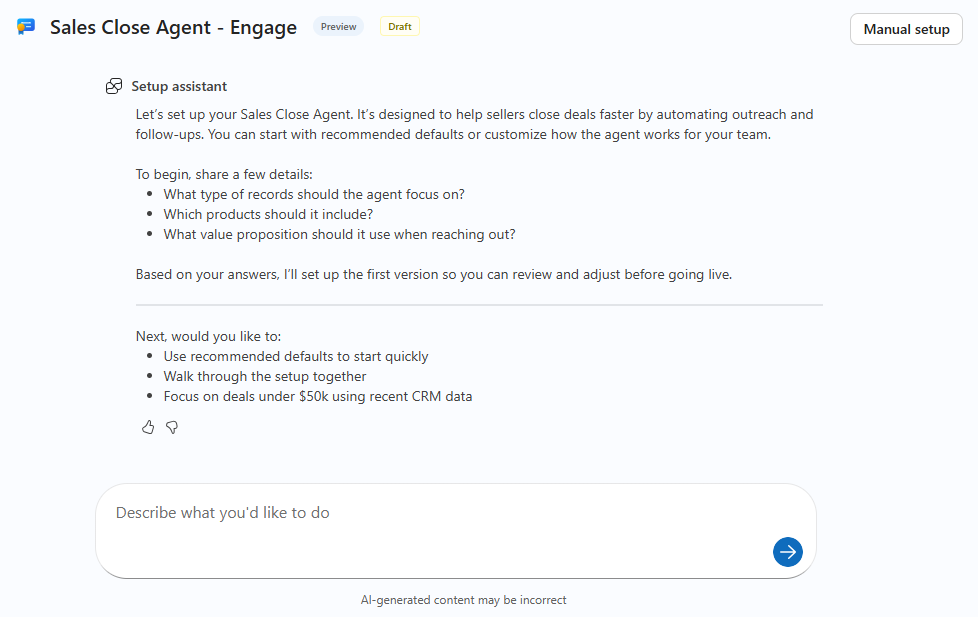Give thumbs up feedback on response
Screen dimensions: 978x617
(148, 427)
